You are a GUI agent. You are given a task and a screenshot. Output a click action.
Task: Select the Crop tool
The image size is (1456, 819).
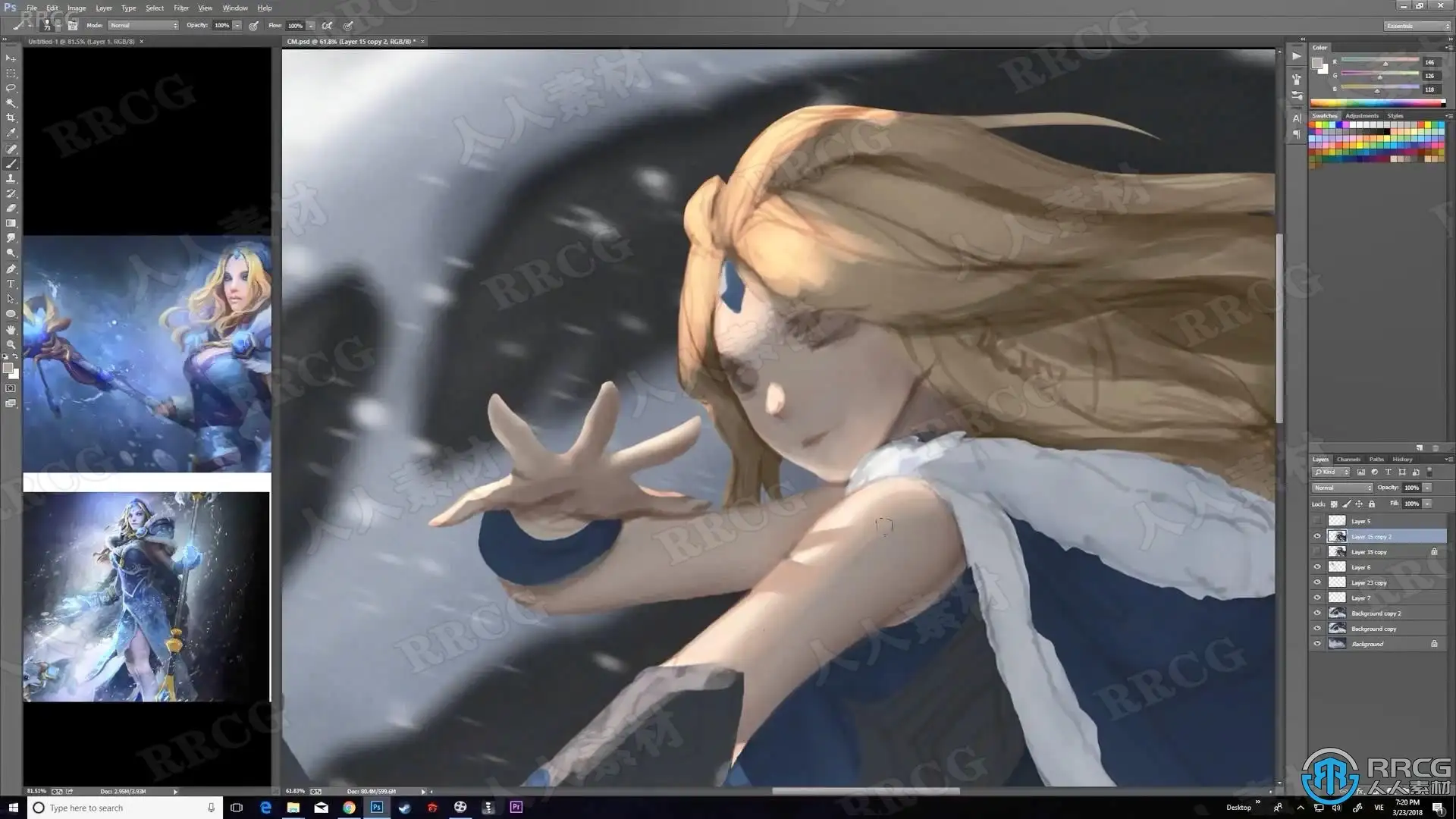(11, 118)
